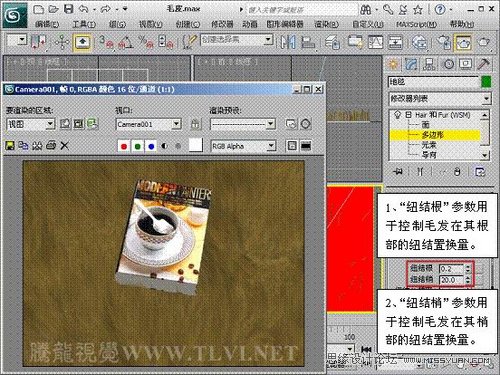The height and width of the screenshot is (375, 500).
Task: Open the 动画 menu
Action: click(x=250, y=24)
